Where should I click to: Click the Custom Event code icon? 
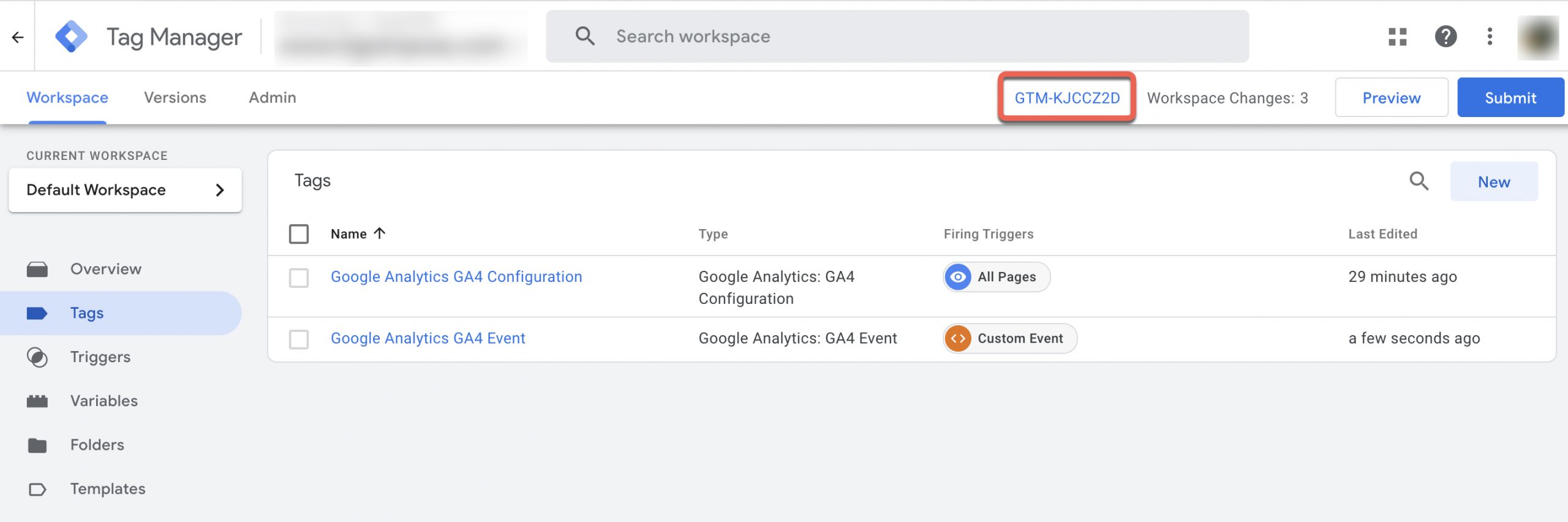click(958, 338)
